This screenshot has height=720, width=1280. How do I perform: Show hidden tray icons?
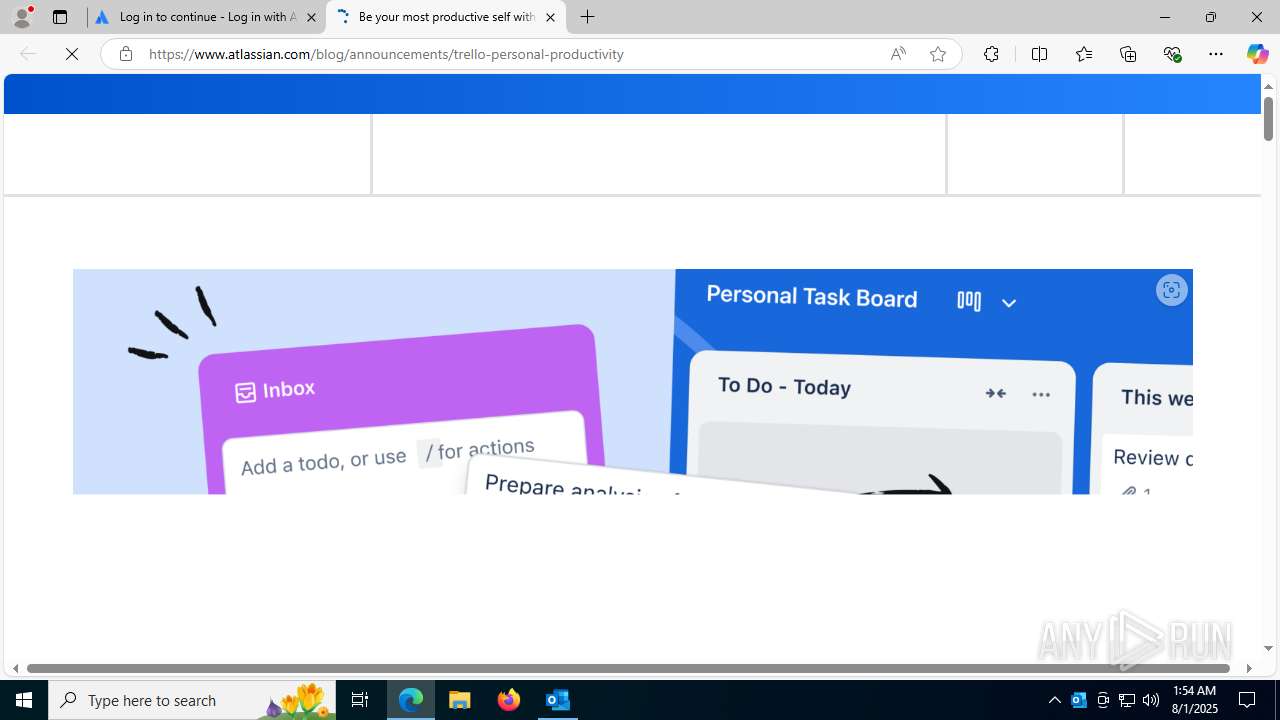coord(1054,700)
